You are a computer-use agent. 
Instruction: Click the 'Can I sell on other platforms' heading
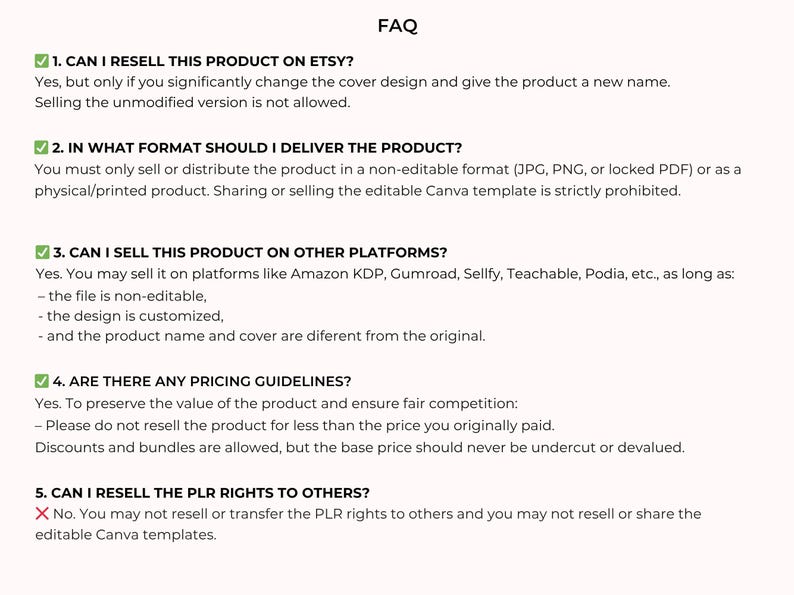click(250, 253)
